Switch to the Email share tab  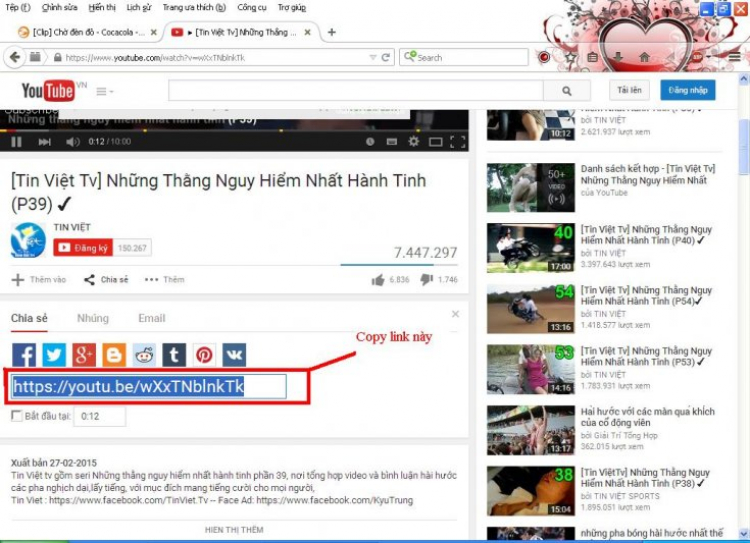(152, 318)
